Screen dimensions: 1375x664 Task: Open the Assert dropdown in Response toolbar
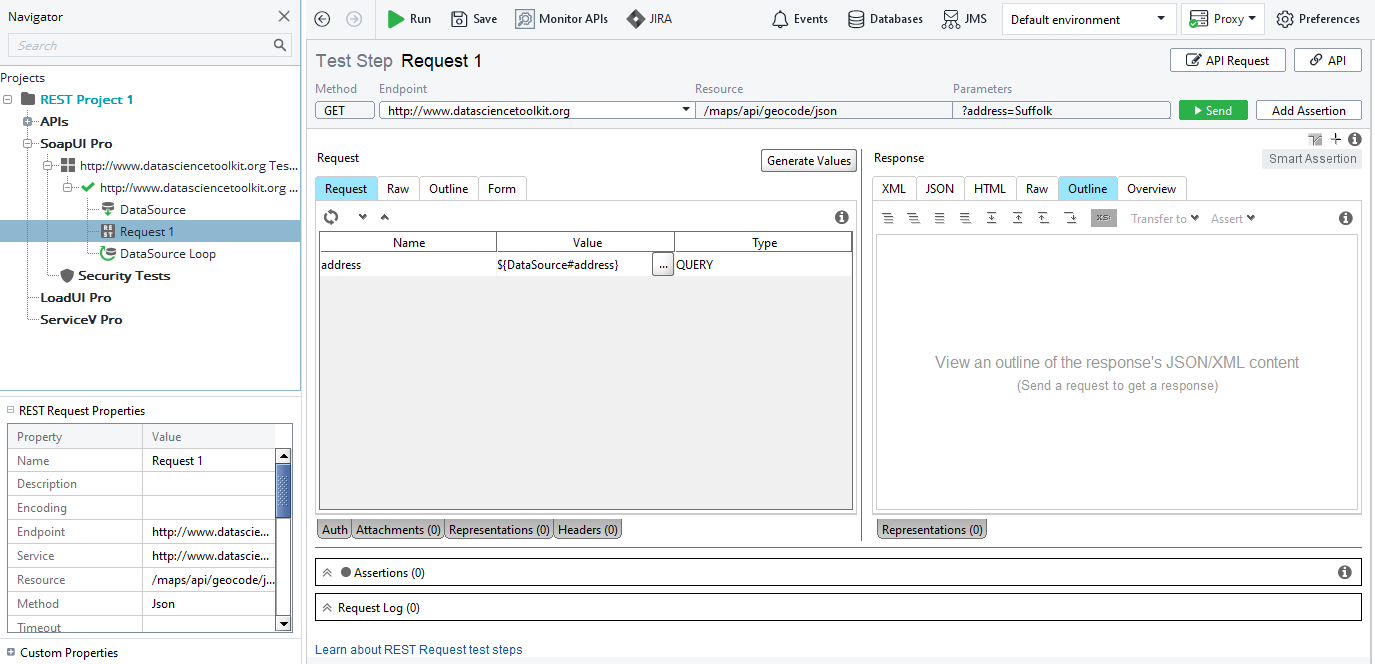tap(1233, 218)
